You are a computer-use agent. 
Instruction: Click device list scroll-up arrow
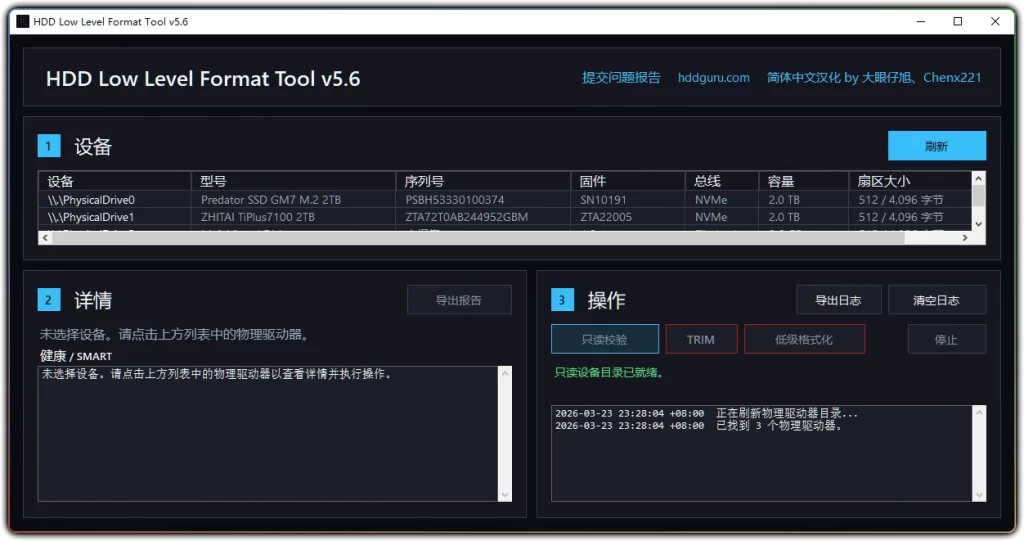pyautogui.click(x=978, y=178)
